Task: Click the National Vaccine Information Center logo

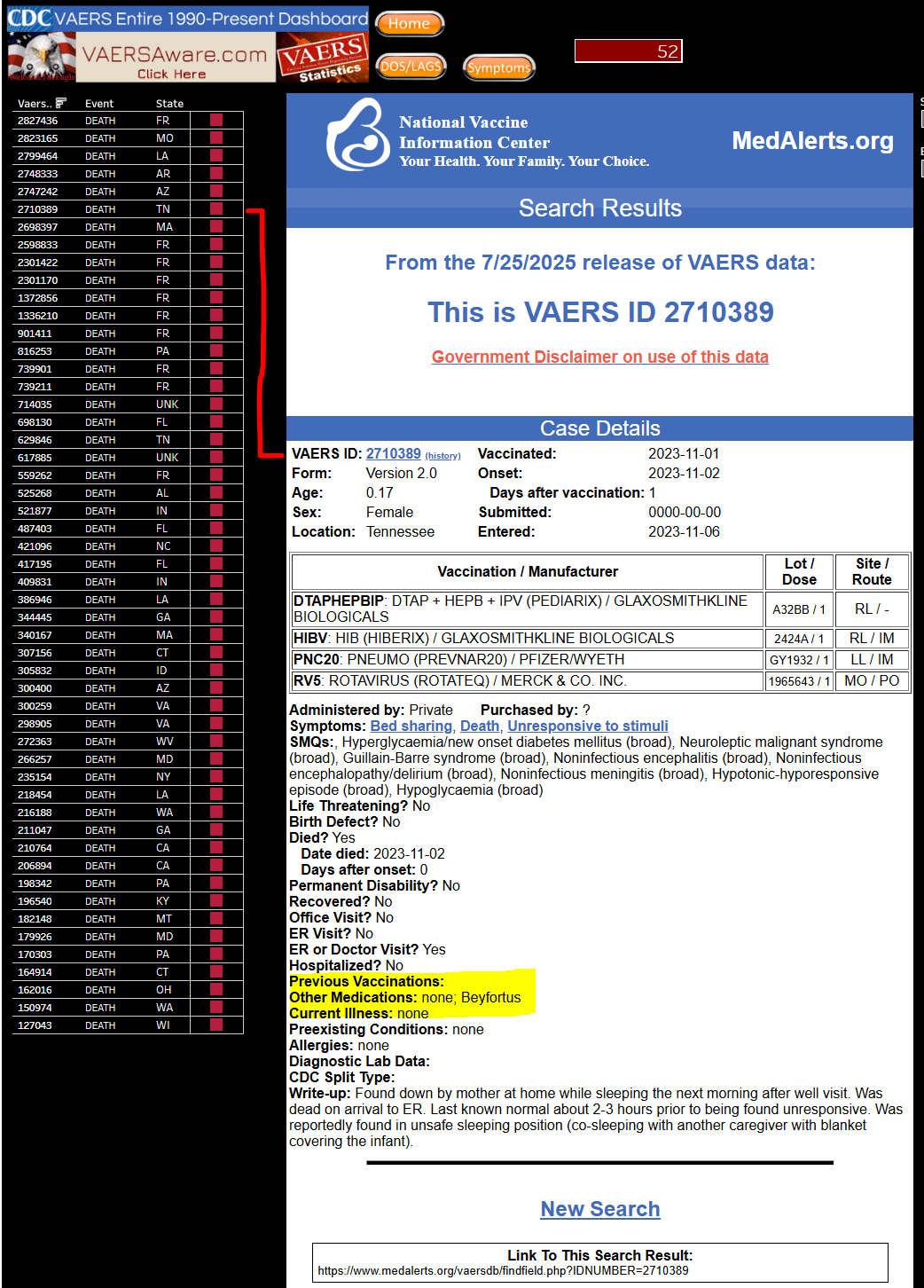Action: (x=357, y=135)
